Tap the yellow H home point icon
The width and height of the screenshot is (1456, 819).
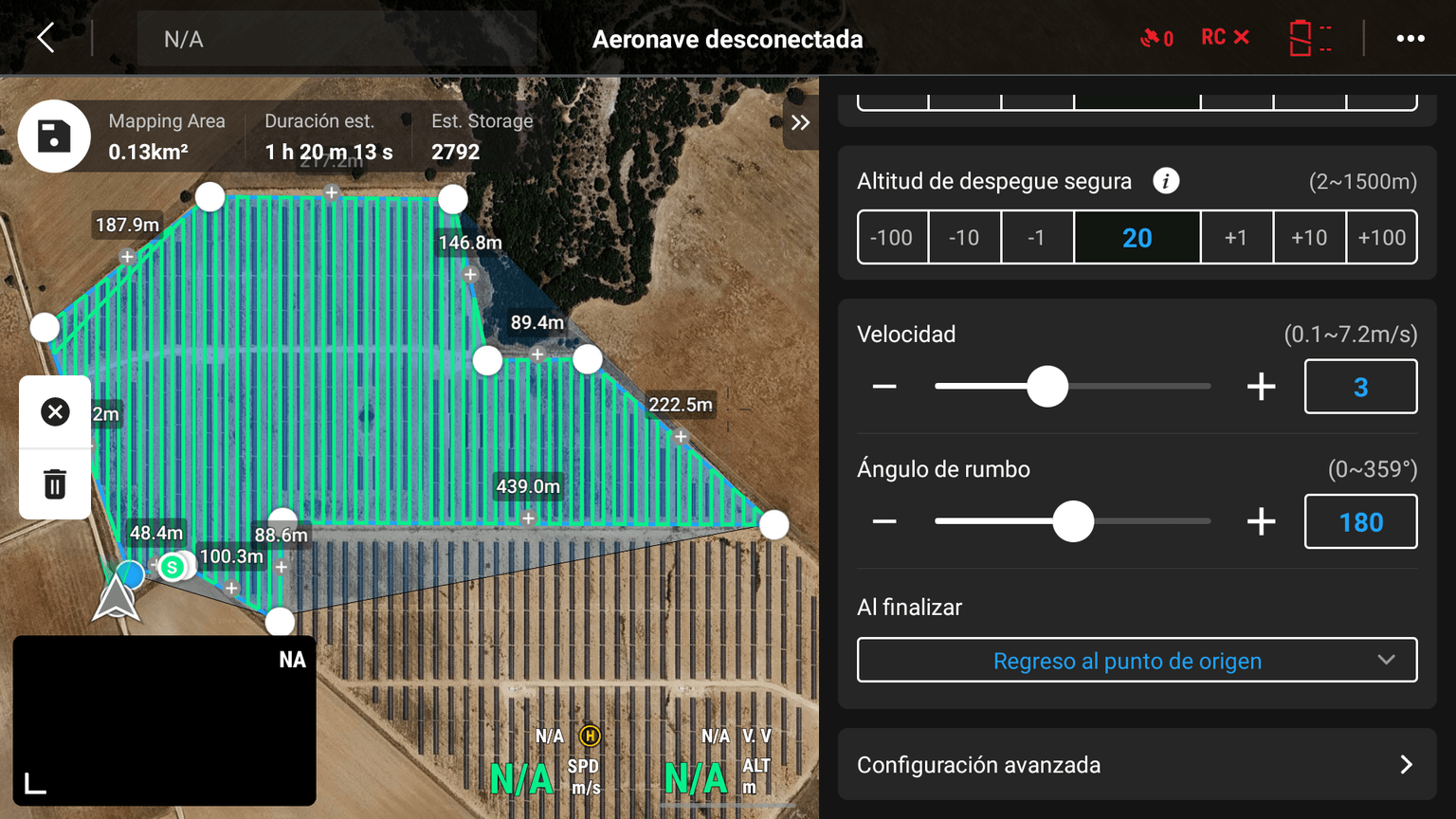pos(590,736)
